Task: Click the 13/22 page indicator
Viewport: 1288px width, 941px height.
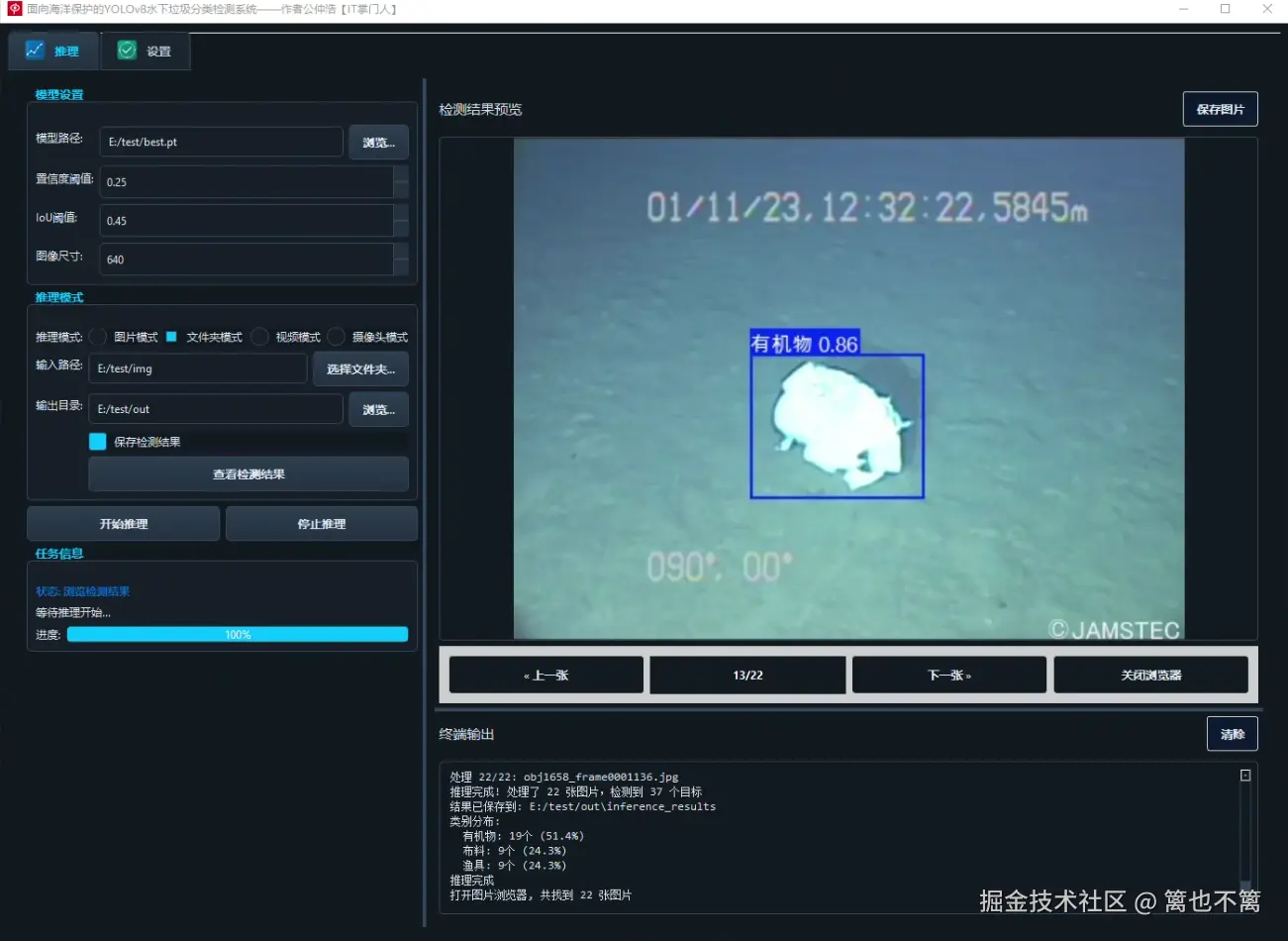Action: pyautogui.click(x=747, y=675)
